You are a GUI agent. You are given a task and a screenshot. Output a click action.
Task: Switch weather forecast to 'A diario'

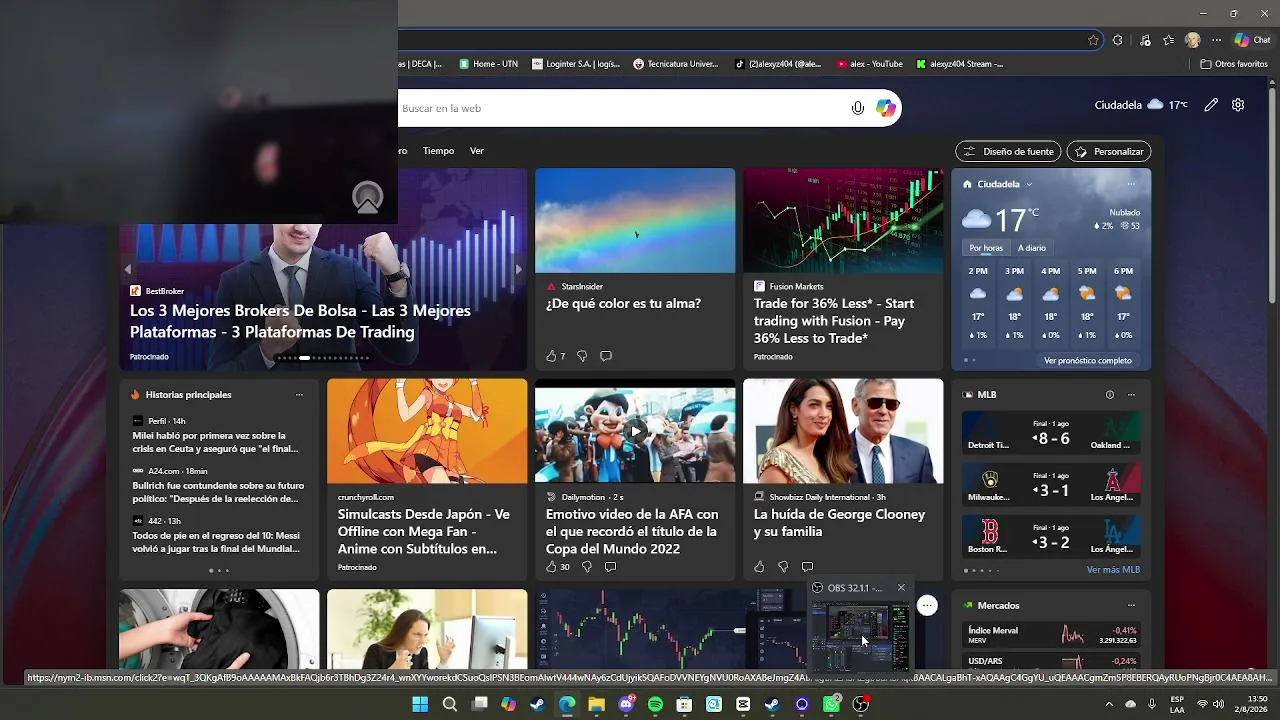1032,248
